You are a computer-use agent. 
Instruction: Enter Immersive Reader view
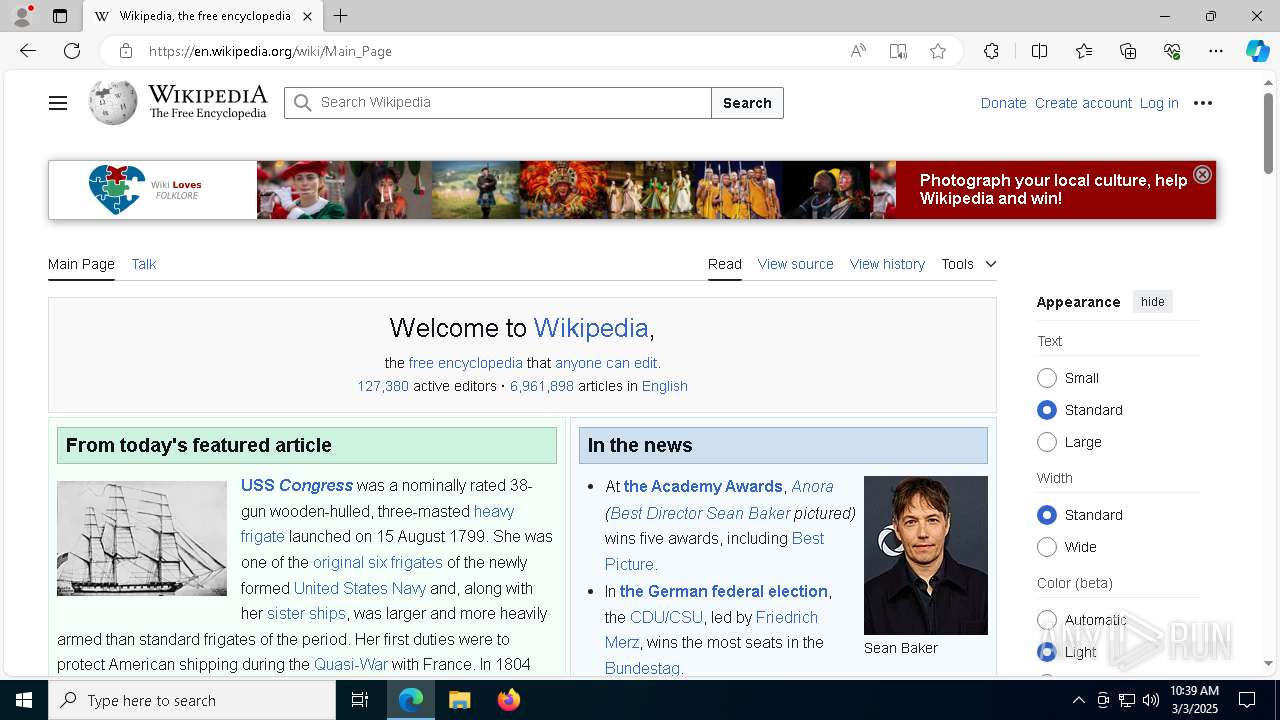(898, 51)
